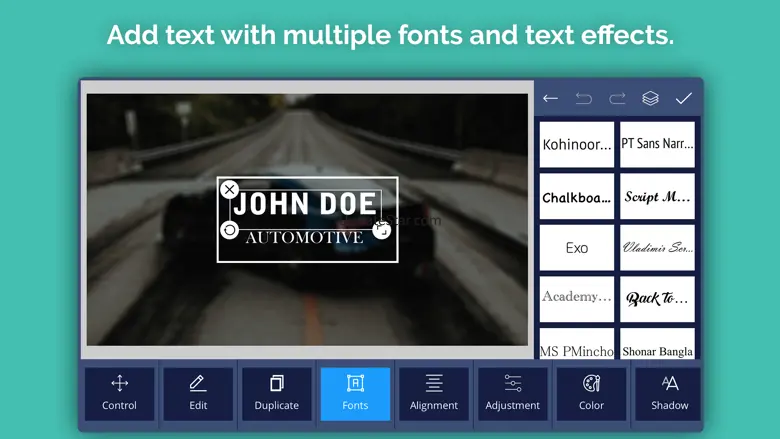Choose the Back To font
This screenshot has height=439, width=780.
tap(657, 299)
